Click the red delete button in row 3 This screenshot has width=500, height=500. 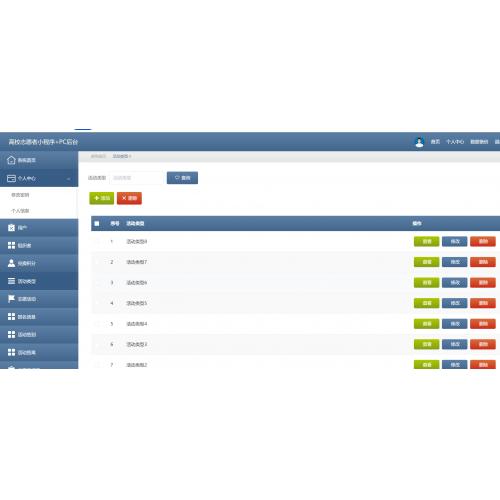(x=483, y=283)
